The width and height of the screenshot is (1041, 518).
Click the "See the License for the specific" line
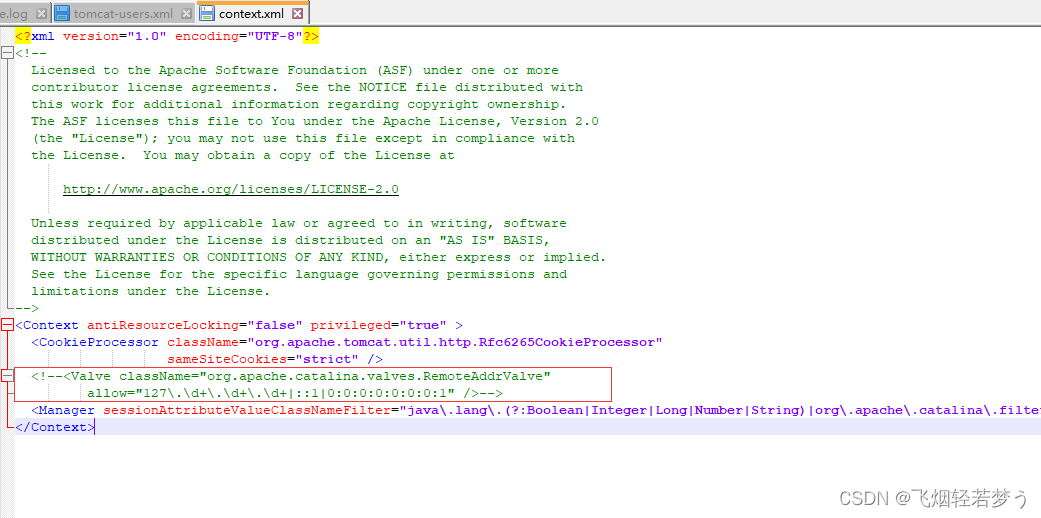click(x=299, y=274)
